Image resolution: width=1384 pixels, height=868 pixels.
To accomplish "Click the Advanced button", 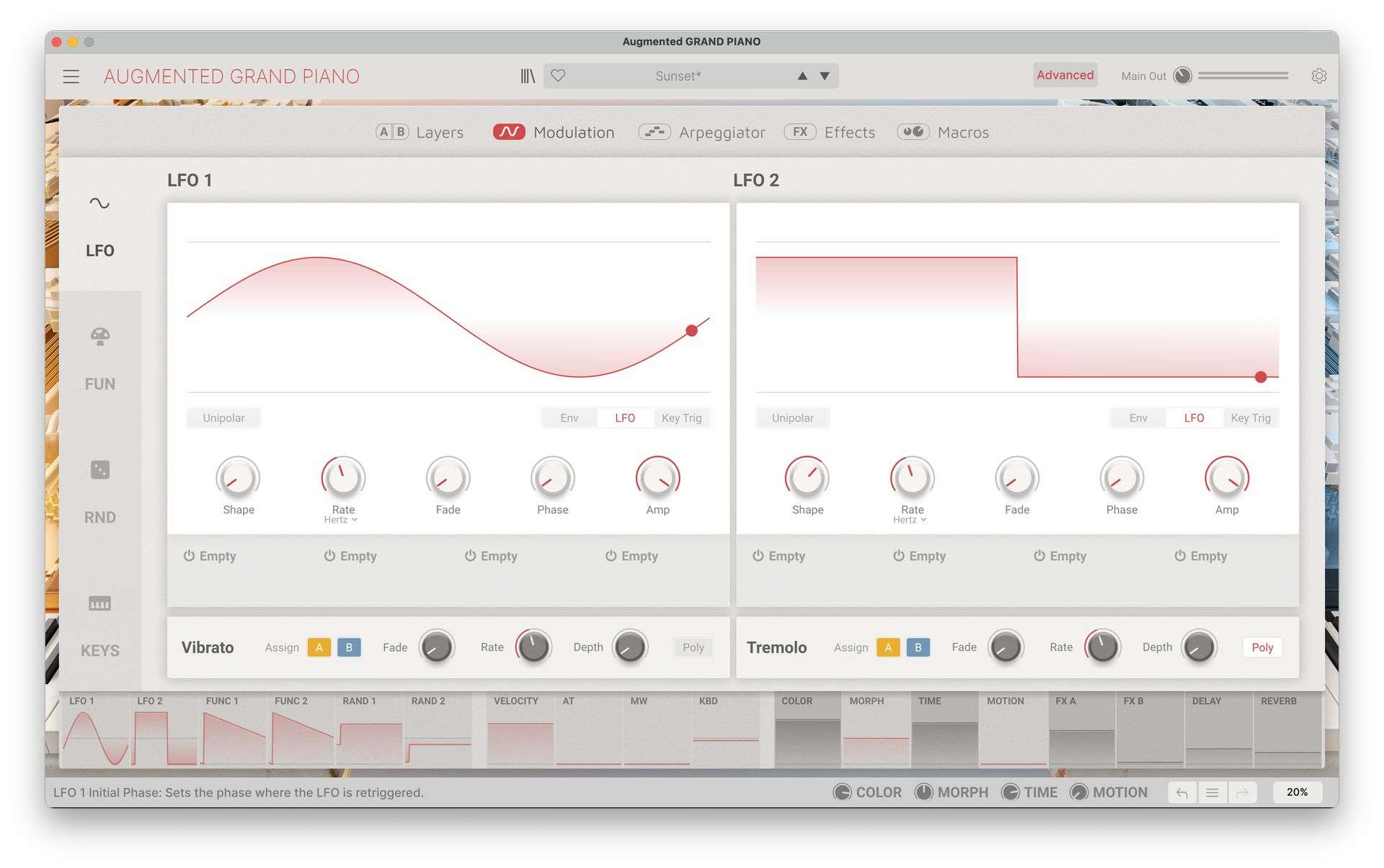I will click(1065, 75).
